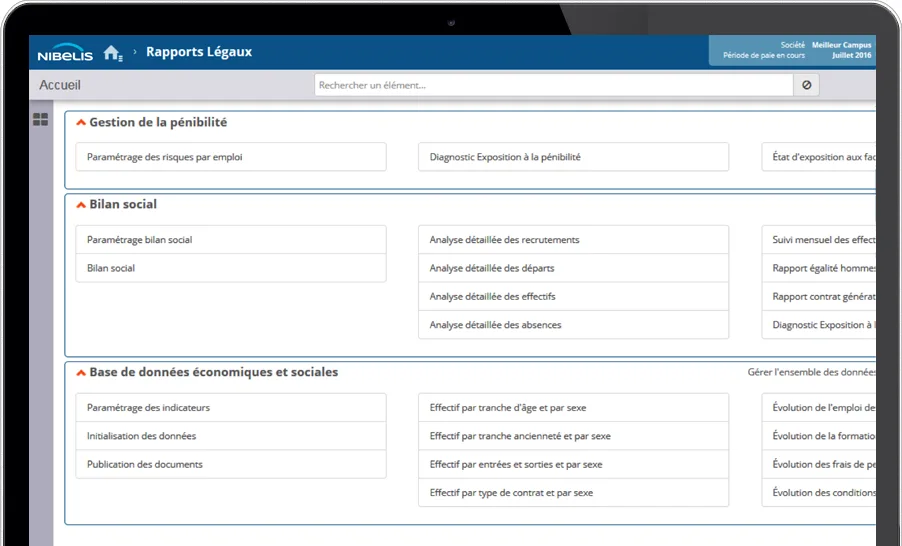Open Rapport contrat génération item
The image size is (902, 546).
point(819,296)
